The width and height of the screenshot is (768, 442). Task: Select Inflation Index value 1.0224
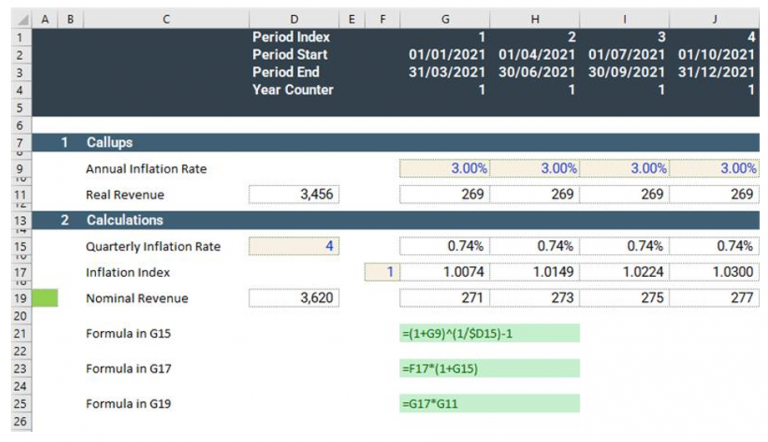(x=624, y=272)
